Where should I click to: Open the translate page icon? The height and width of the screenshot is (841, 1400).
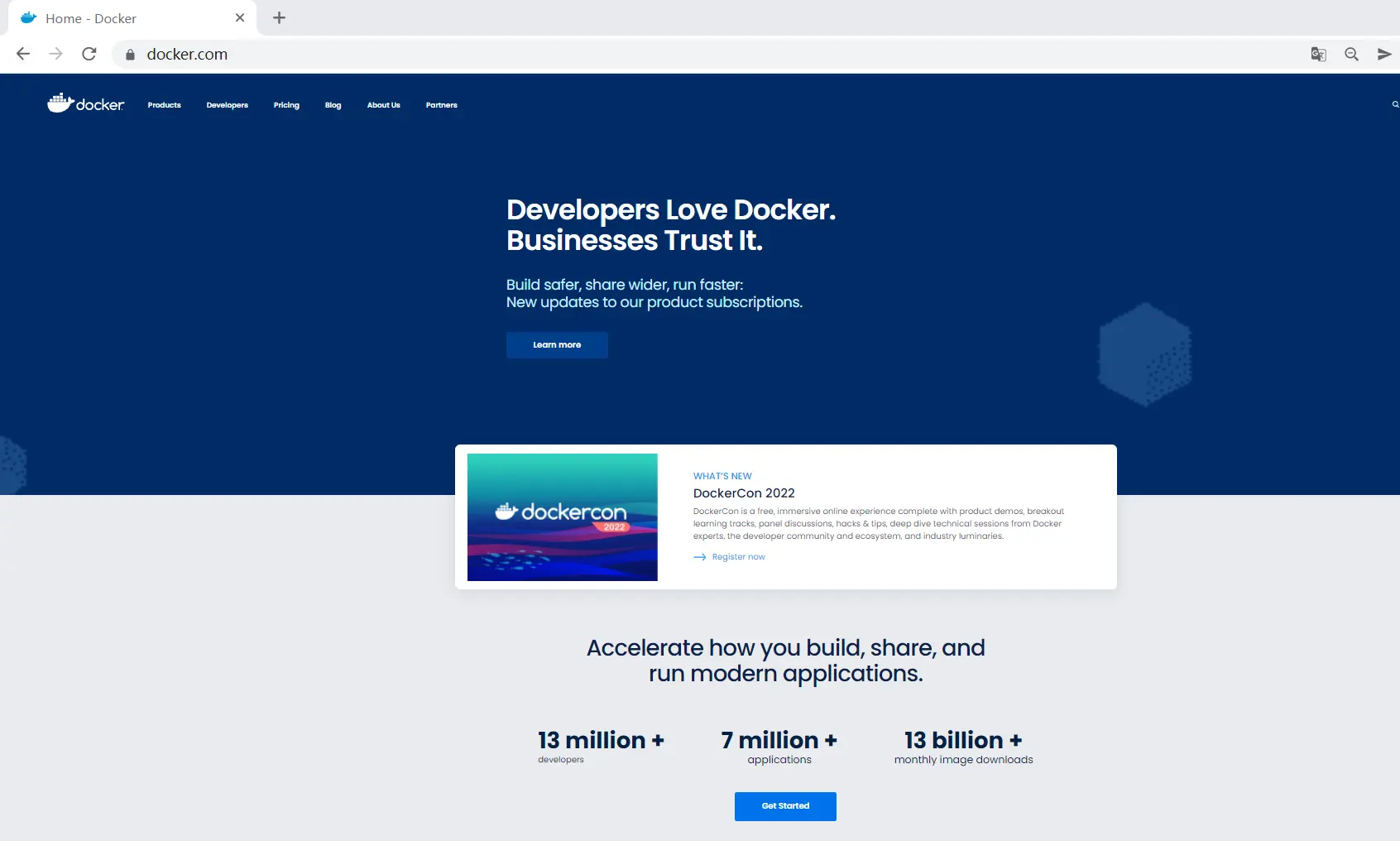[x=1319, y=54]
